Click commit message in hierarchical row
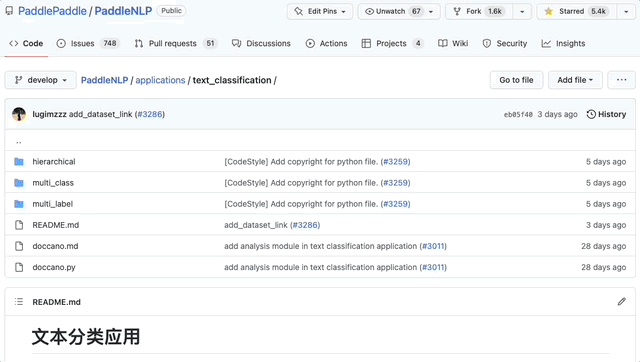The height and width of the screenshot is (362, 640). tap(301, 162)
